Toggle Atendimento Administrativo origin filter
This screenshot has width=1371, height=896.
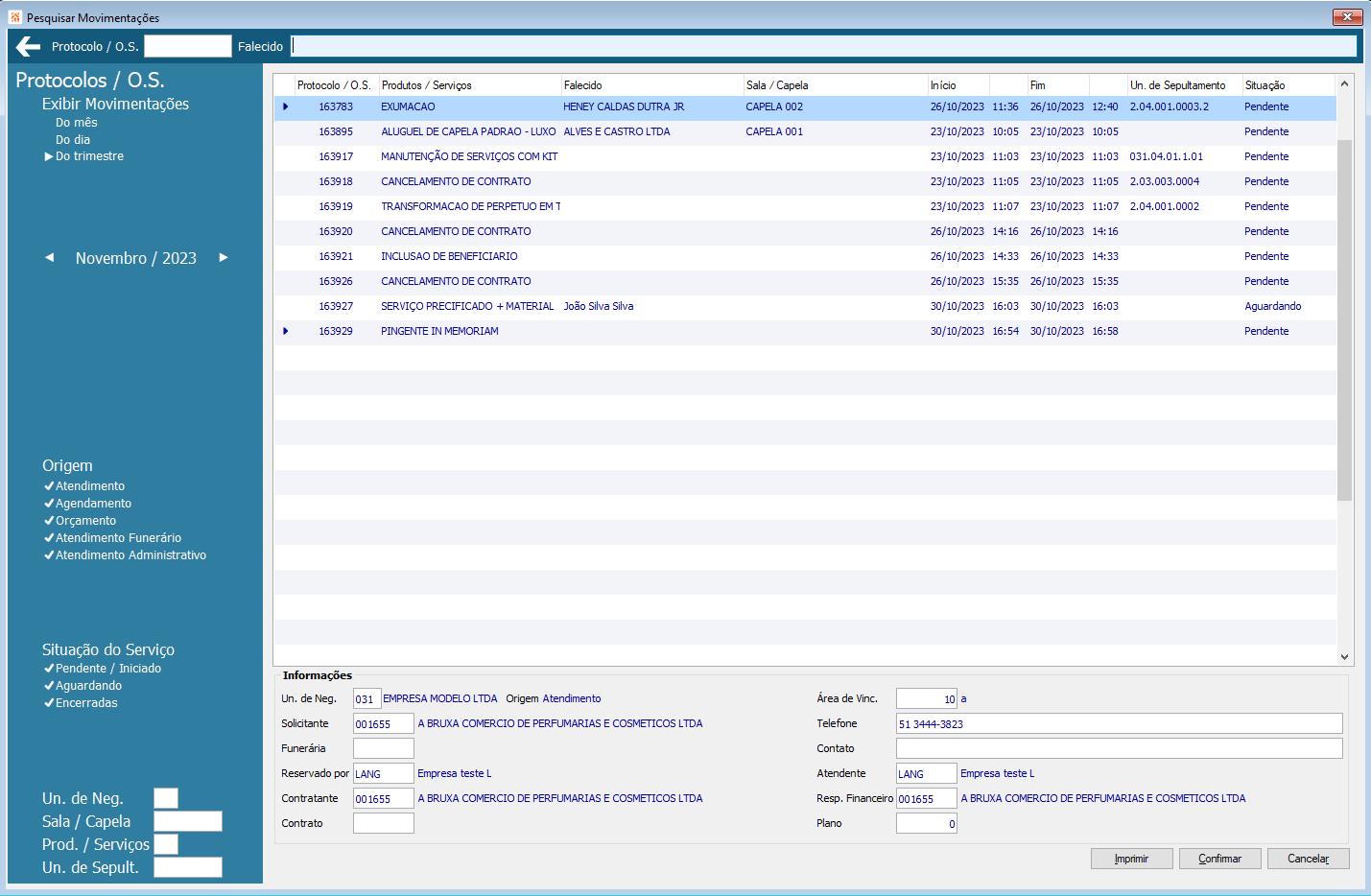point(125,555)
